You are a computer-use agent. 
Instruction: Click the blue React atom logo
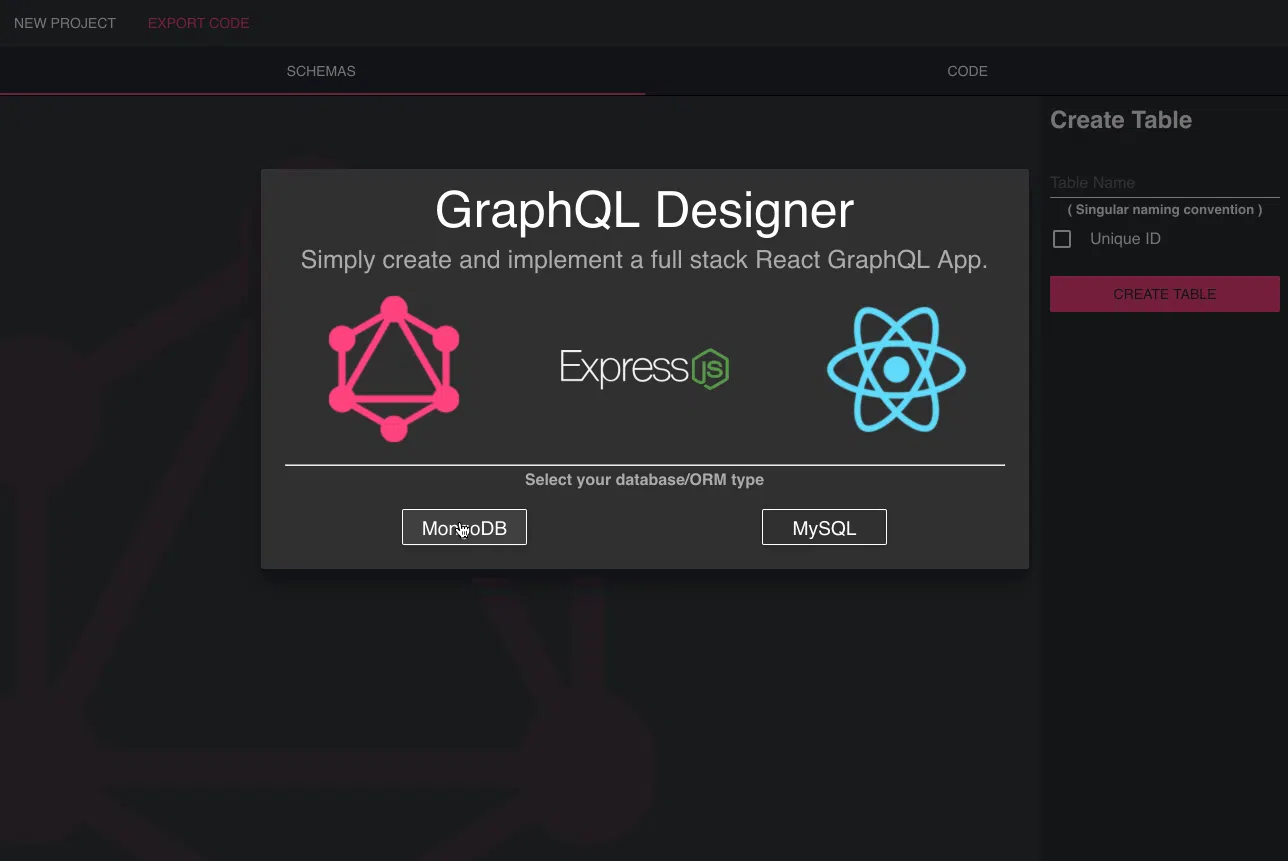click(896, 369)
